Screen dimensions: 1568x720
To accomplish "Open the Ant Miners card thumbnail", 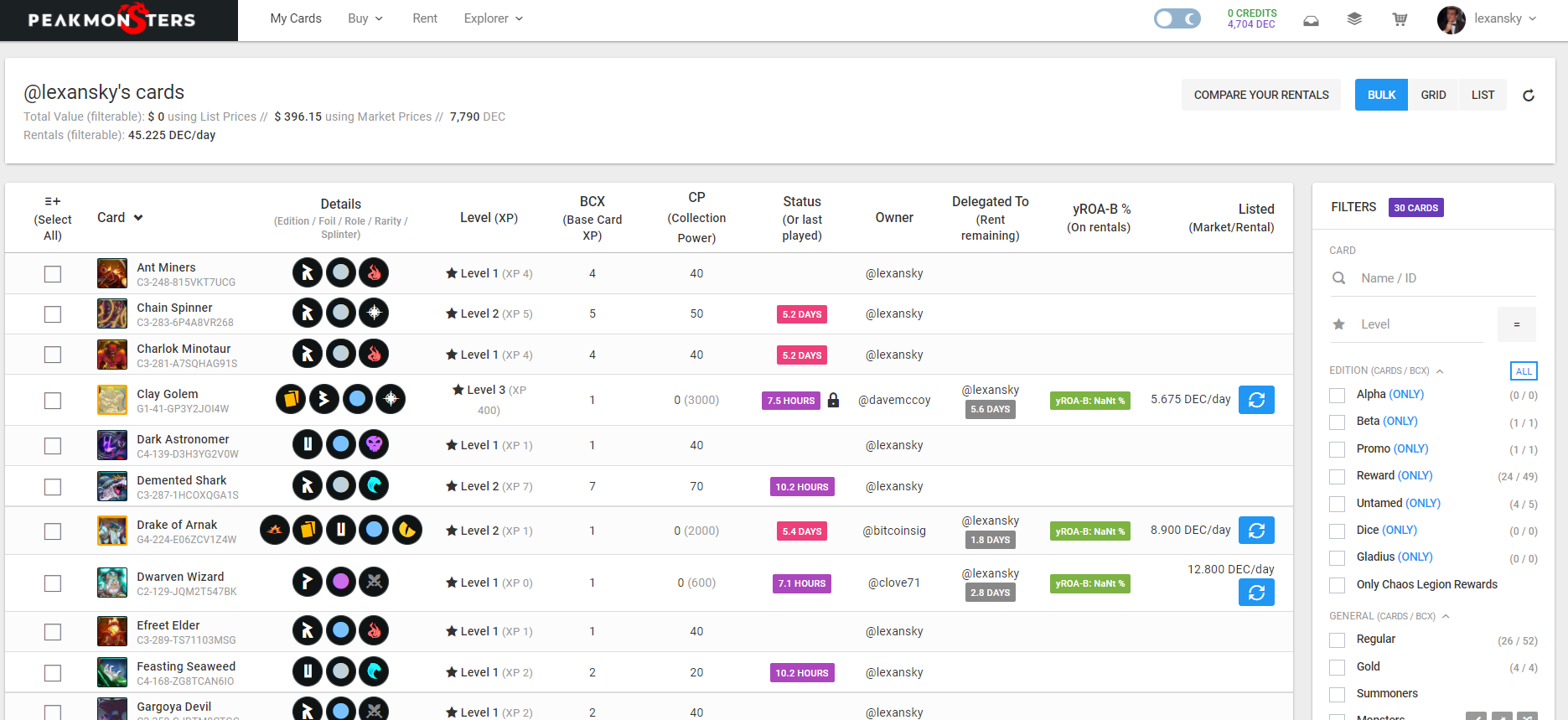I will pyautogui.click(x=112, y=273).
